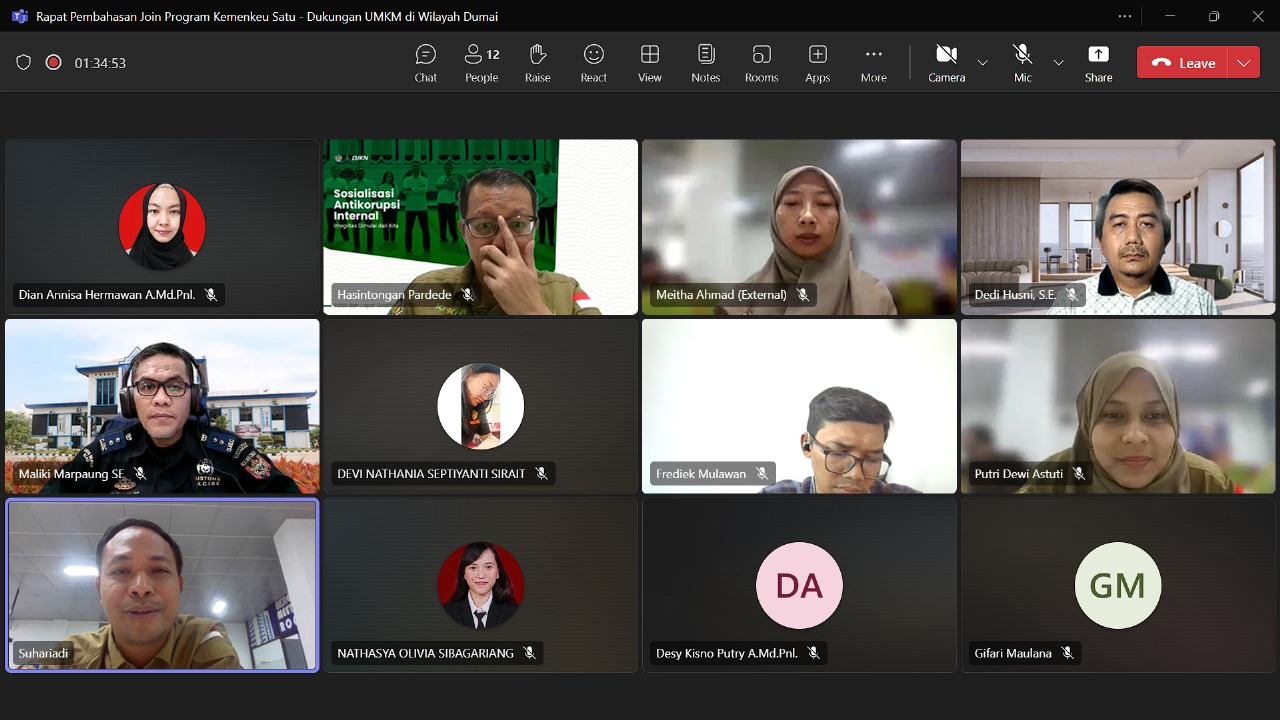The height and width of the screenshot is (720, 1280).
Task: Open title bar ellipsis settings menu
Action: tap(1125, 16)
